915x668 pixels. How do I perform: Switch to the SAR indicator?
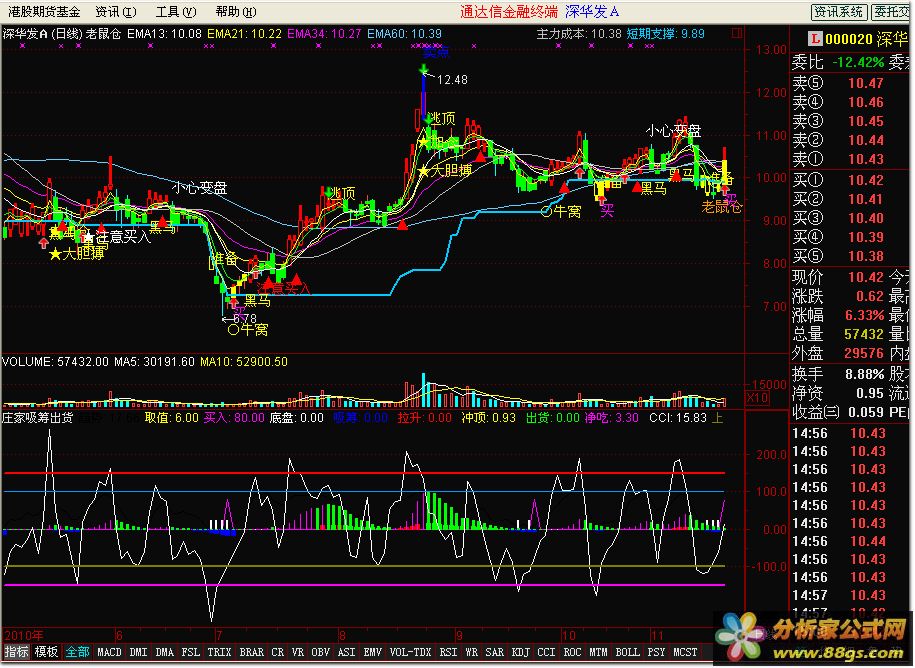pyautogui.click(x=494, y=652)
